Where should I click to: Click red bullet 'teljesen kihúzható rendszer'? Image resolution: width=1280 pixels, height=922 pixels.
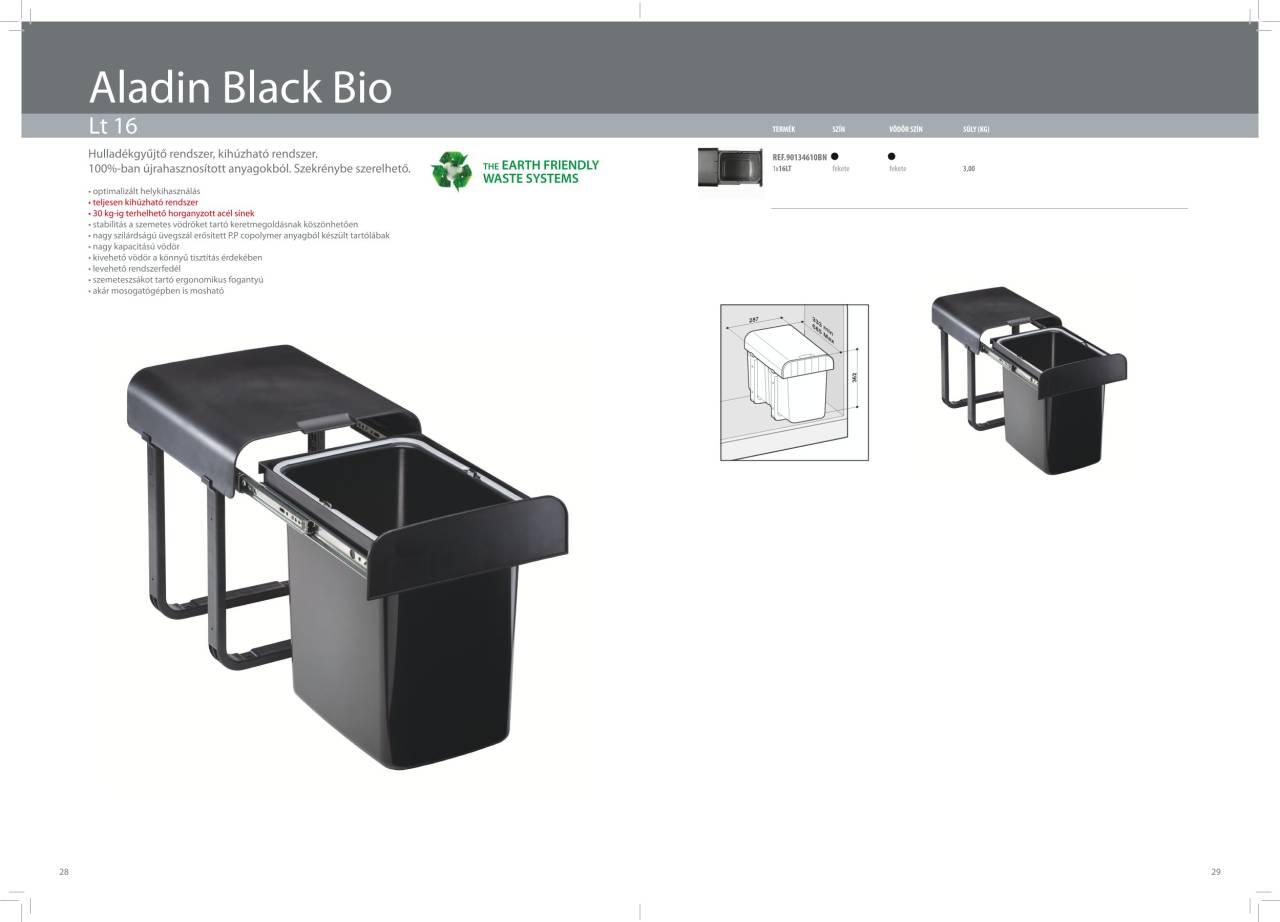click(144, 202)
